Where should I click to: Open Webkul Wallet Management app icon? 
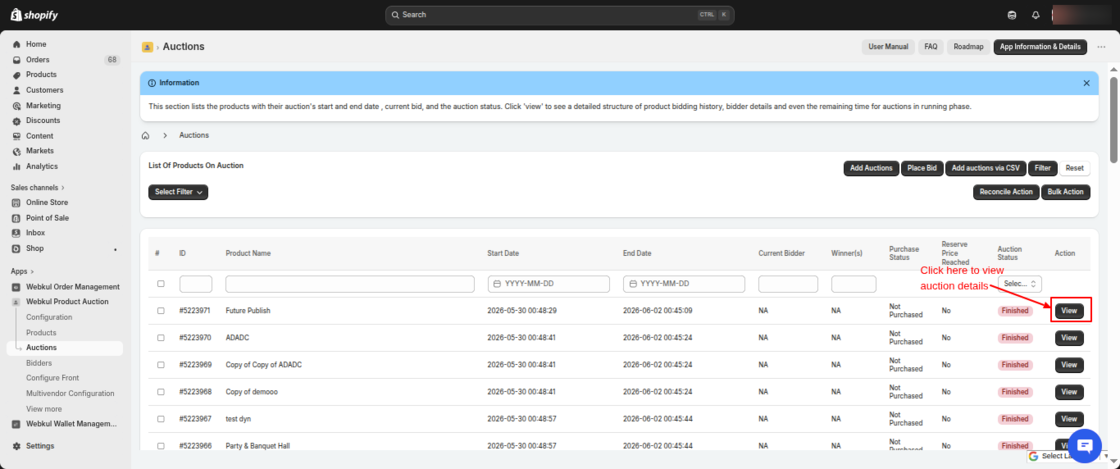pyautogui.click(x=16, y=424)
